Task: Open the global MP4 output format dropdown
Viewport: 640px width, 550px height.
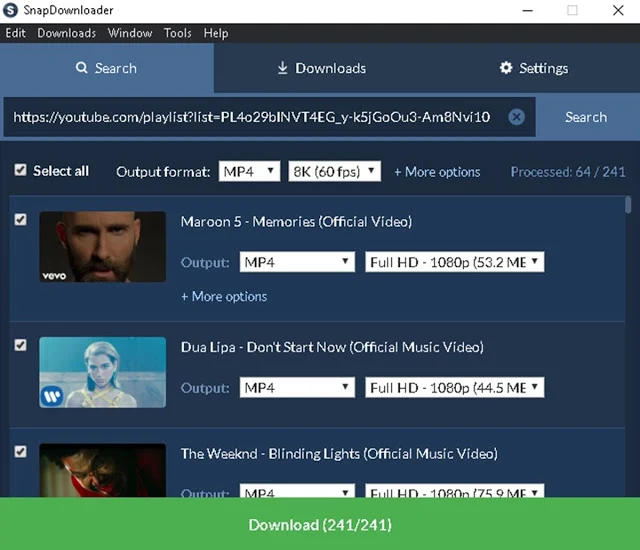Action: click(x=249, y=171)
